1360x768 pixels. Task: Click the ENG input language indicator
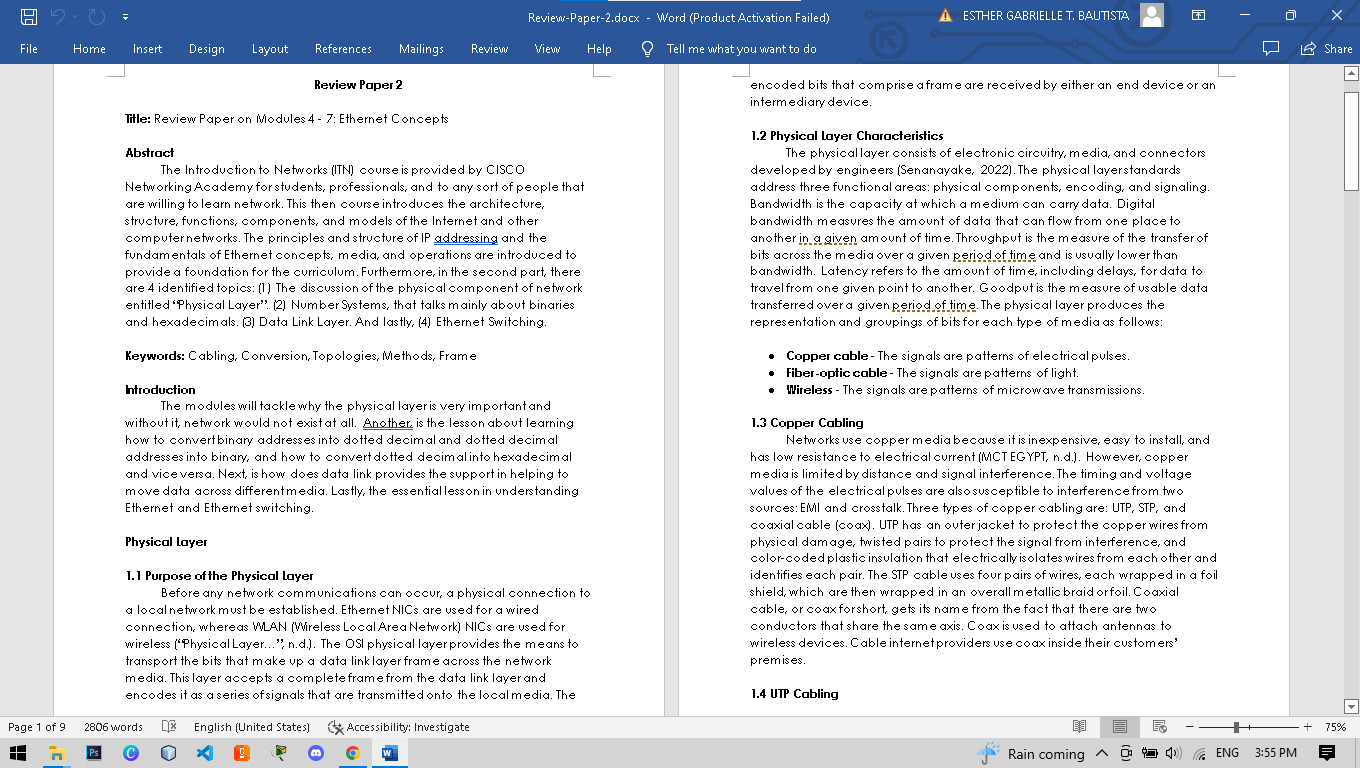(1227, 753)
